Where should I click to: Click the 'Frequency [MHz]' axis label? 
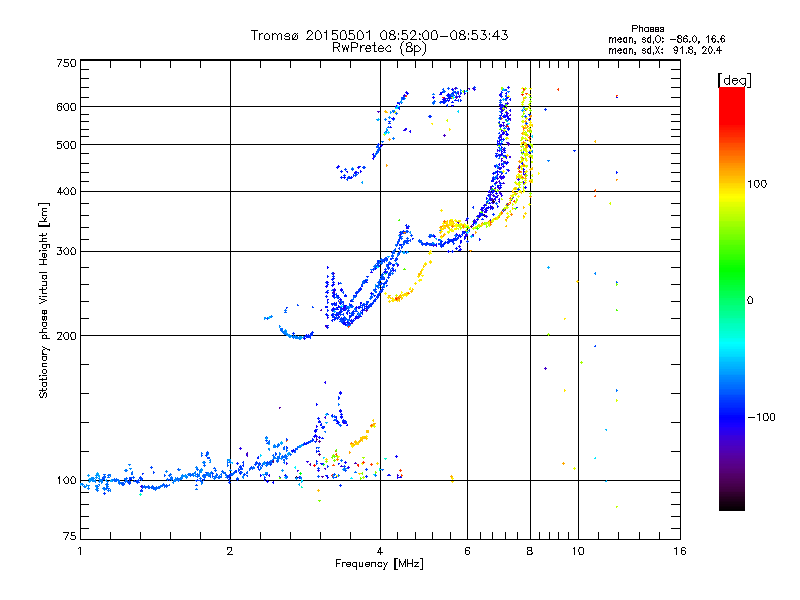pos(379,564)
